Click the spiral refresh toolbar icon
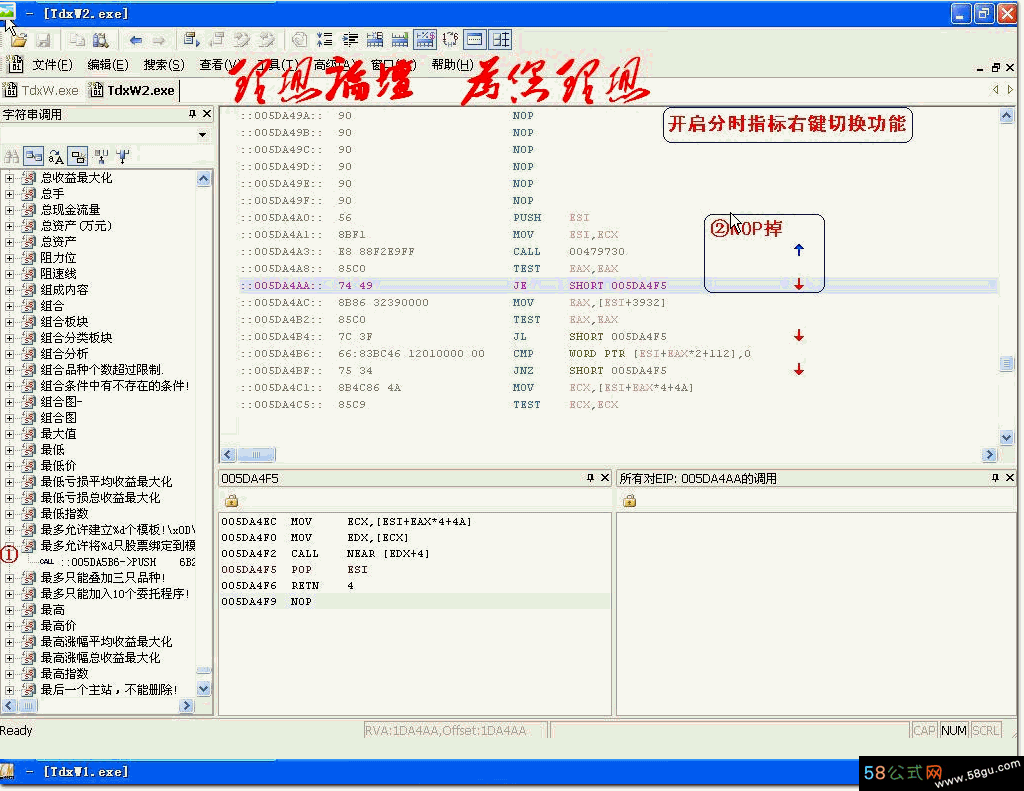The width and height of the screenshot is (1024, 791). [x=299, y=40]
